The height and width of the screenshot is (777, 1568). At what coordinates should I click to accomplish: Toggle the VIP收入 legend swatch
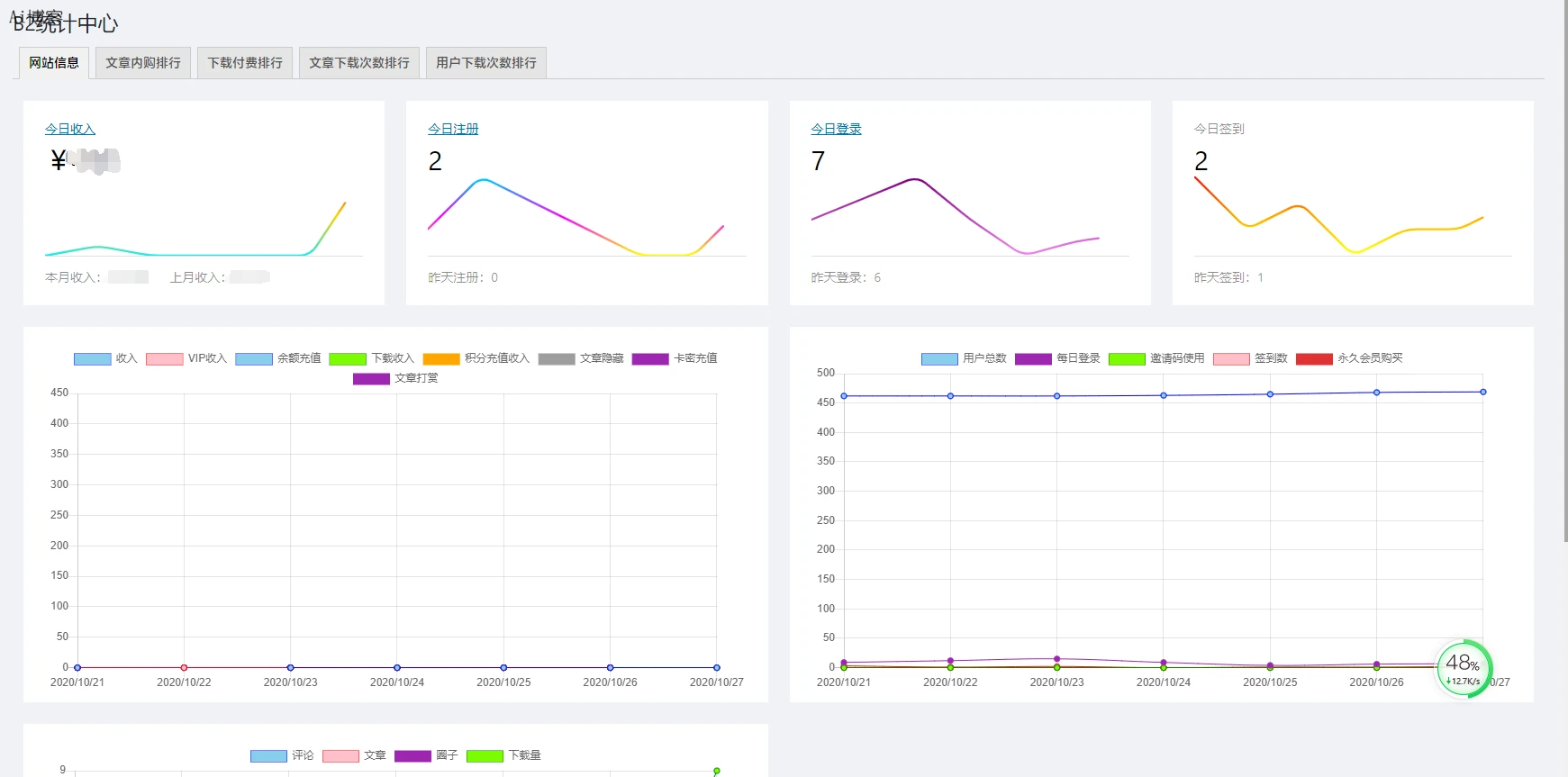[x=165, y=359]
